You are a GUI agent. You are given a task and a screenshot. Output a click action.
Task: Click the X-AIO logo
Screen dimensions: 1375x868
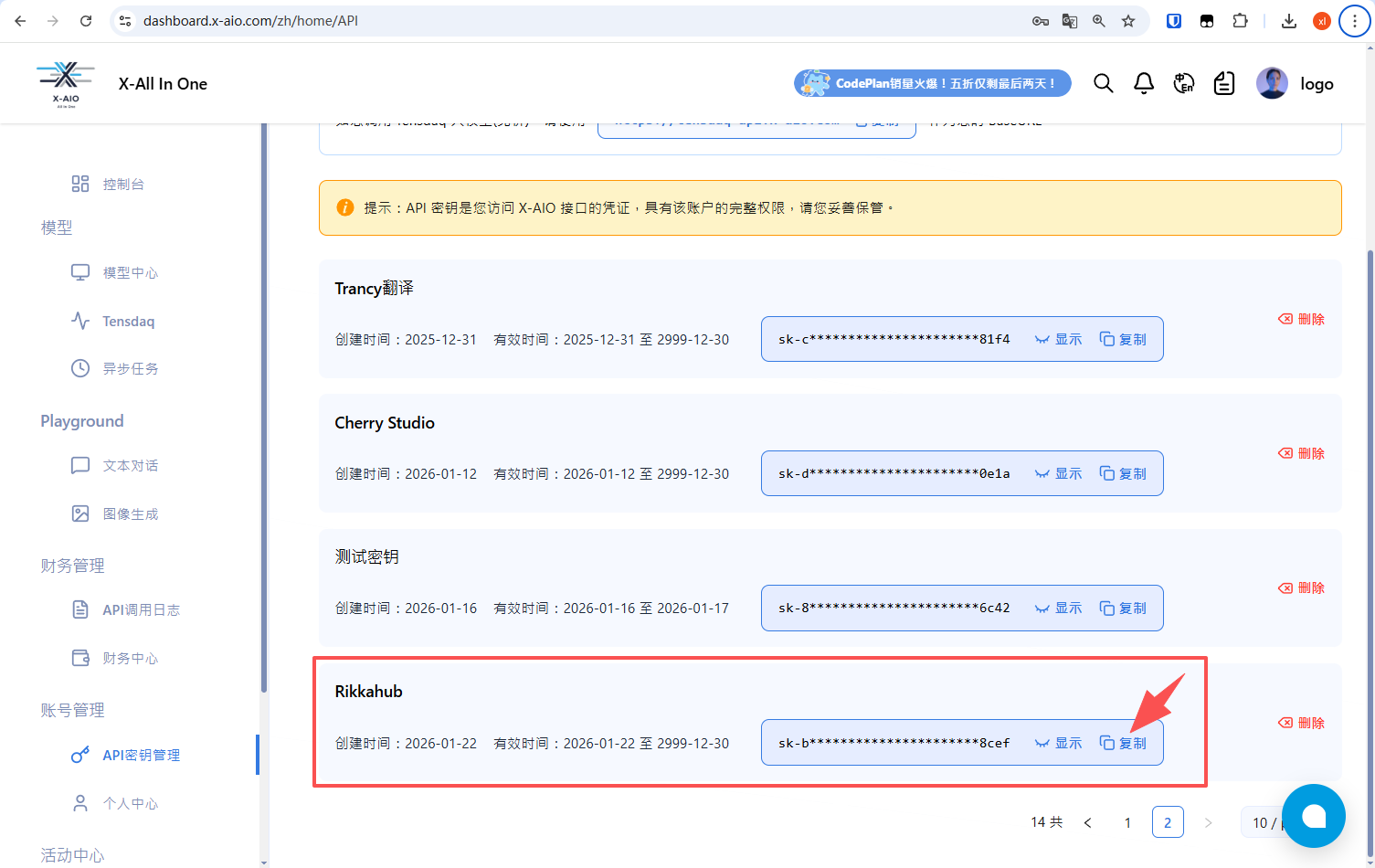66,84
